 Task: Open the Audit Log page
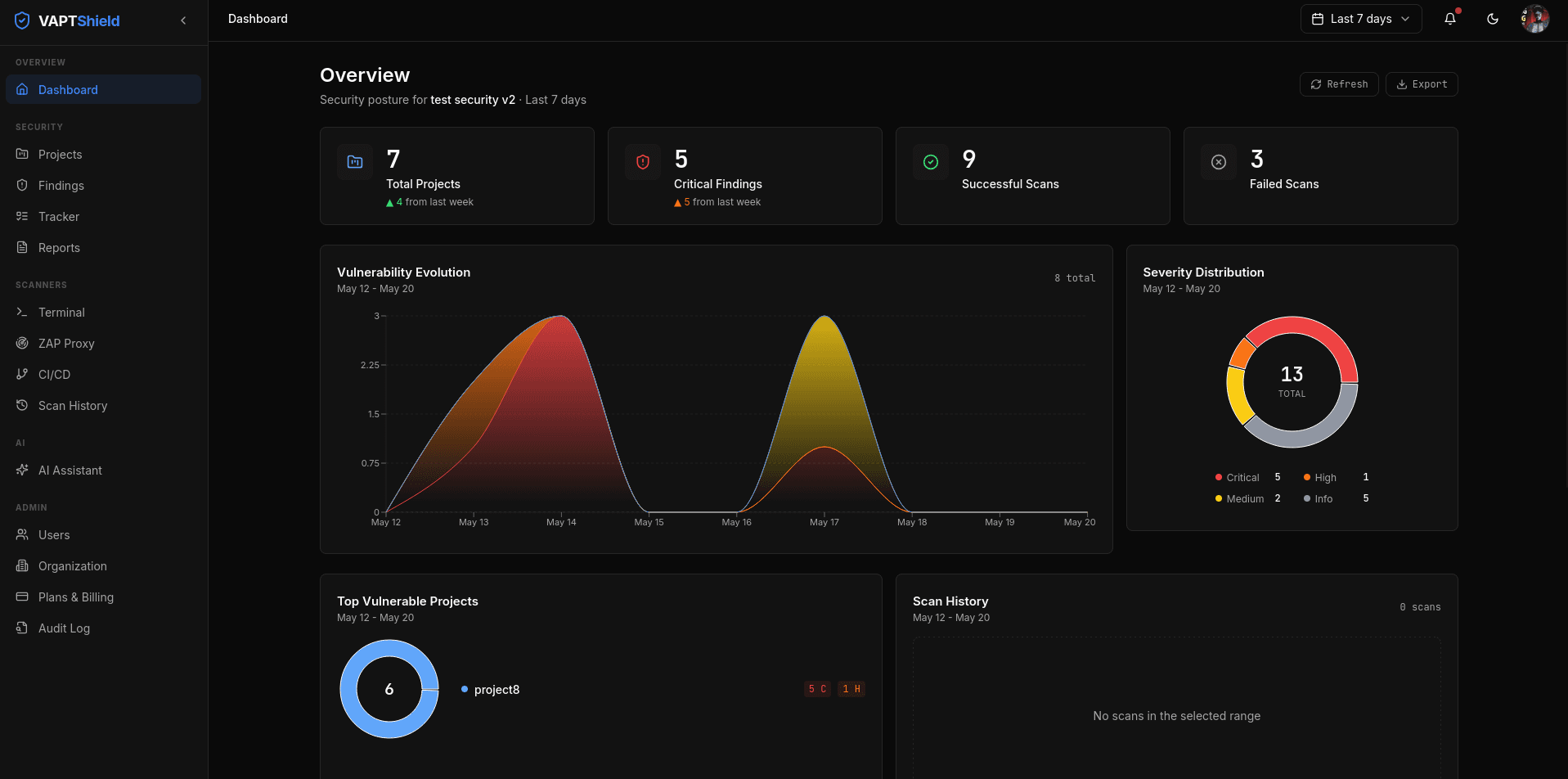[103, 628]
